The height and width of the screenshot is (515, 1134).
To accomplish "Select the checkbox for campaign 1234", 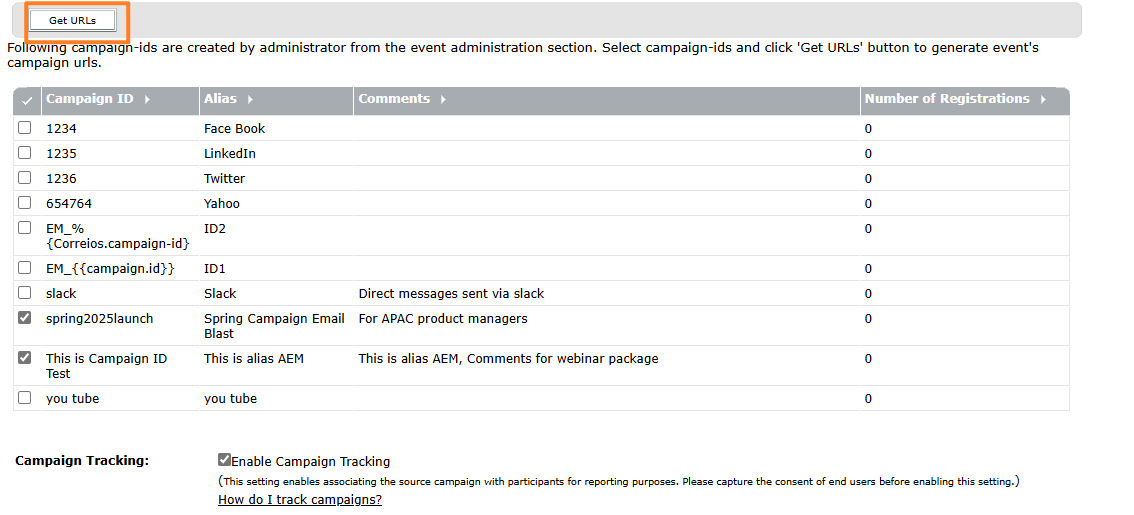I will pos(25,128).
